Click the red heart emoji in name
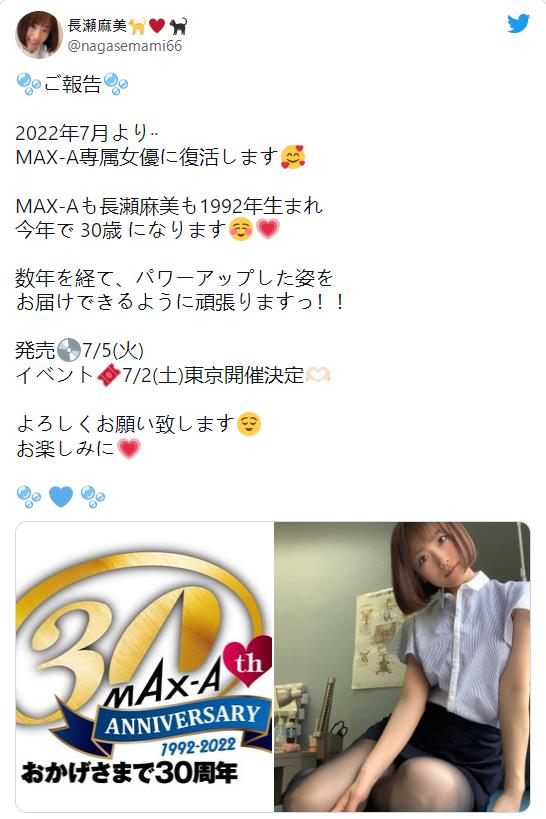The height and width of the screenshot is (819, 546). point(157,26)
